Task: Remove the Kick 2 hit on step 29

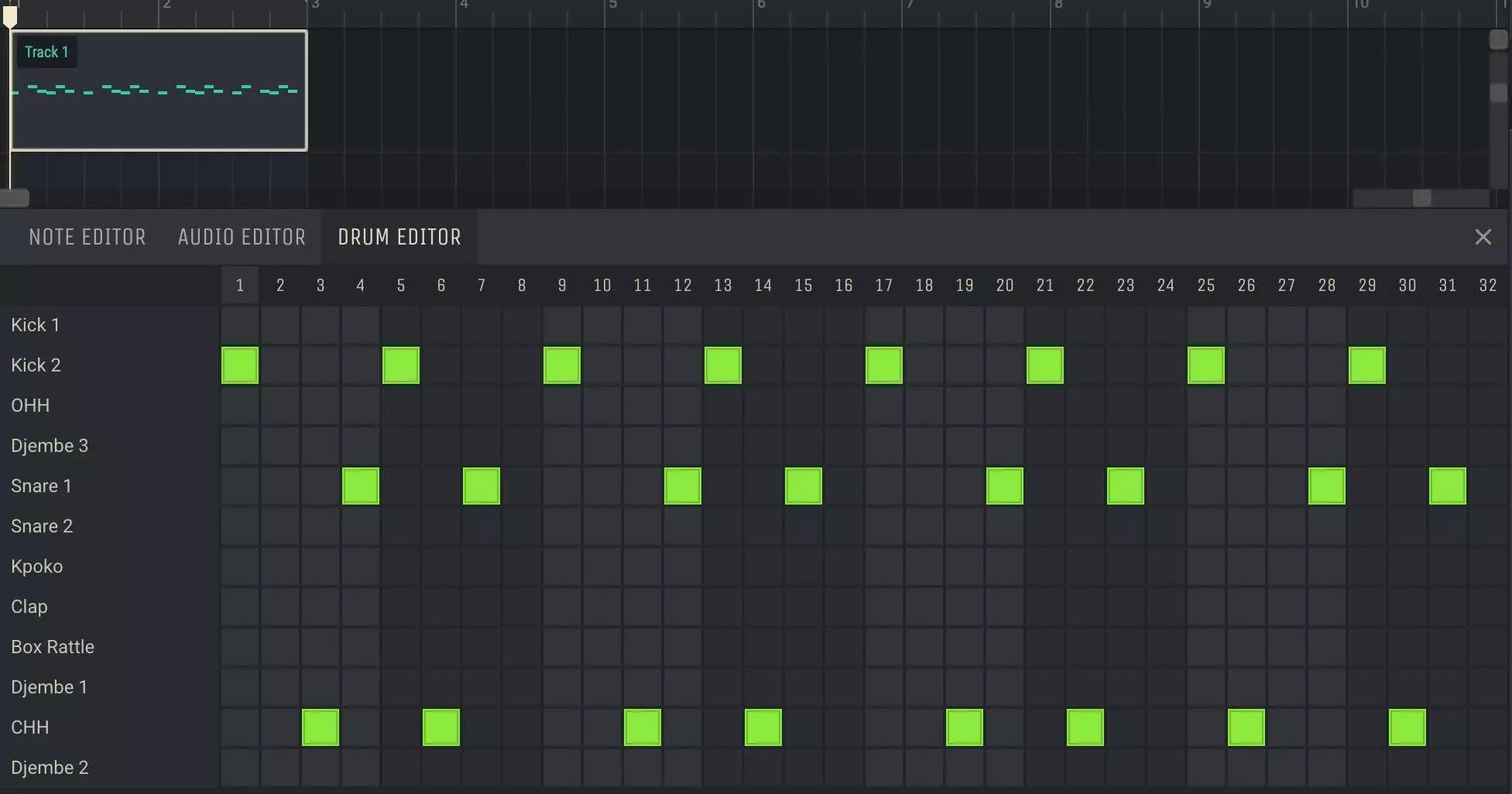Action: coord(1366,364)
